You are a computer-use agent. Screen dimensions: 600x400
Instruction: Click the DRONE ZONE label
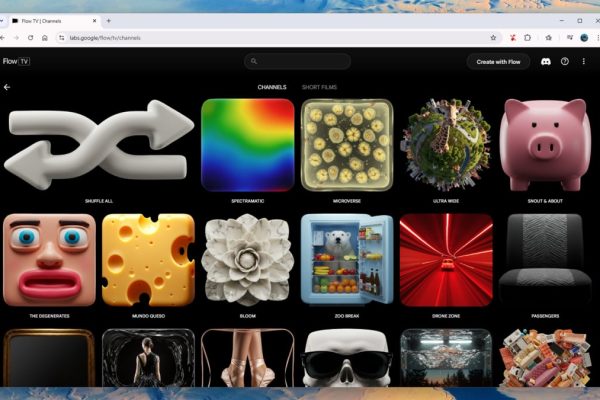click(446, 316)
